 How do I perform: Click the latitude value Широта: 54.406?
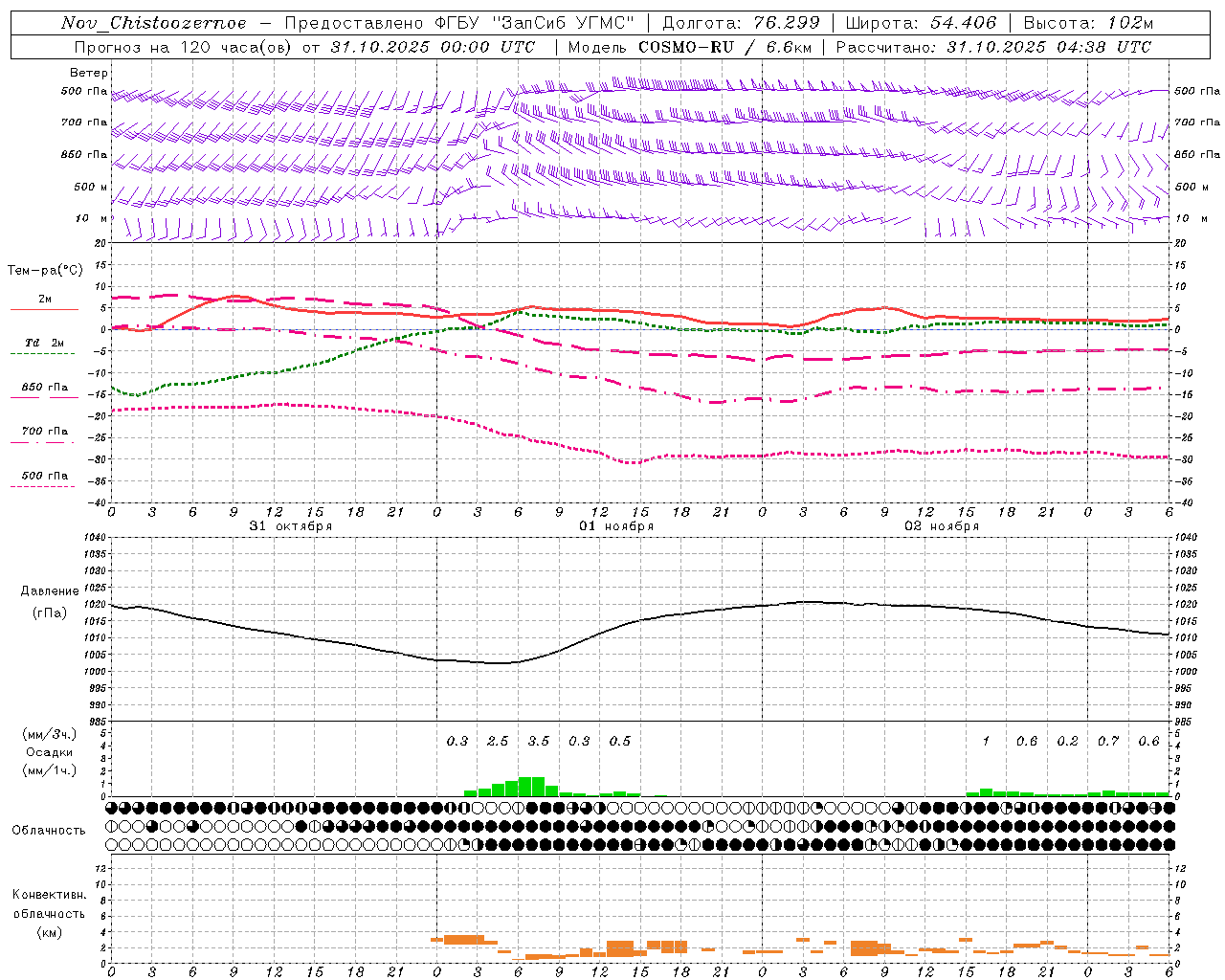pyautogui.click(x=921, y=23)
